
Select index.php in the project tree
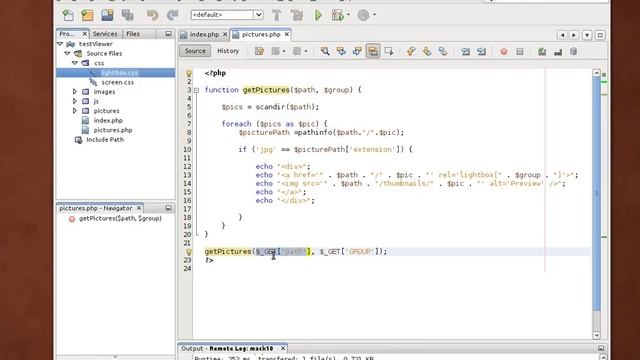tap(108, 120)
